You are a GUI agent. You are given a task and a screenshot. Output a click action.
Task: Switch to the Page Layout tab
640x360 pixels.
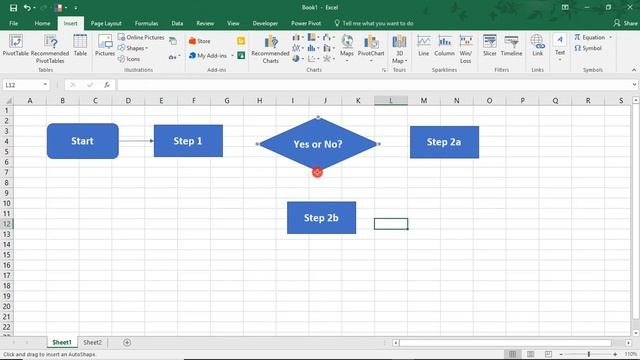click(106, 24)
